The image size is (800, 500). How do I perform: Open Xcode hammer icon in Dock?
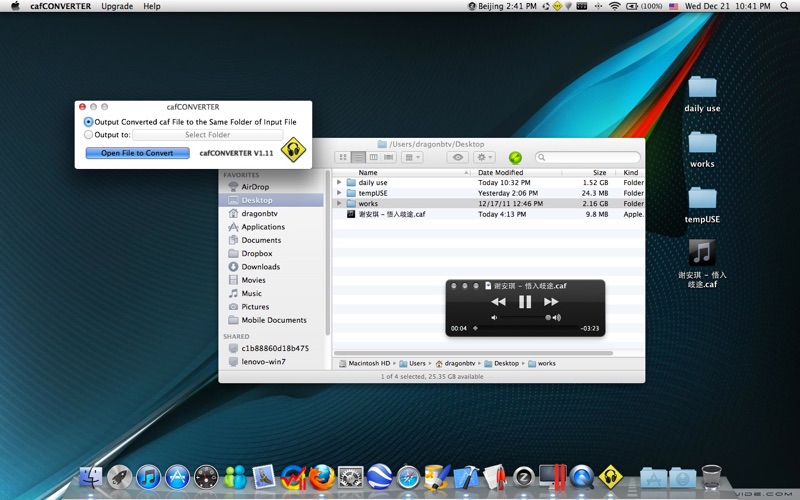(466, 478)
